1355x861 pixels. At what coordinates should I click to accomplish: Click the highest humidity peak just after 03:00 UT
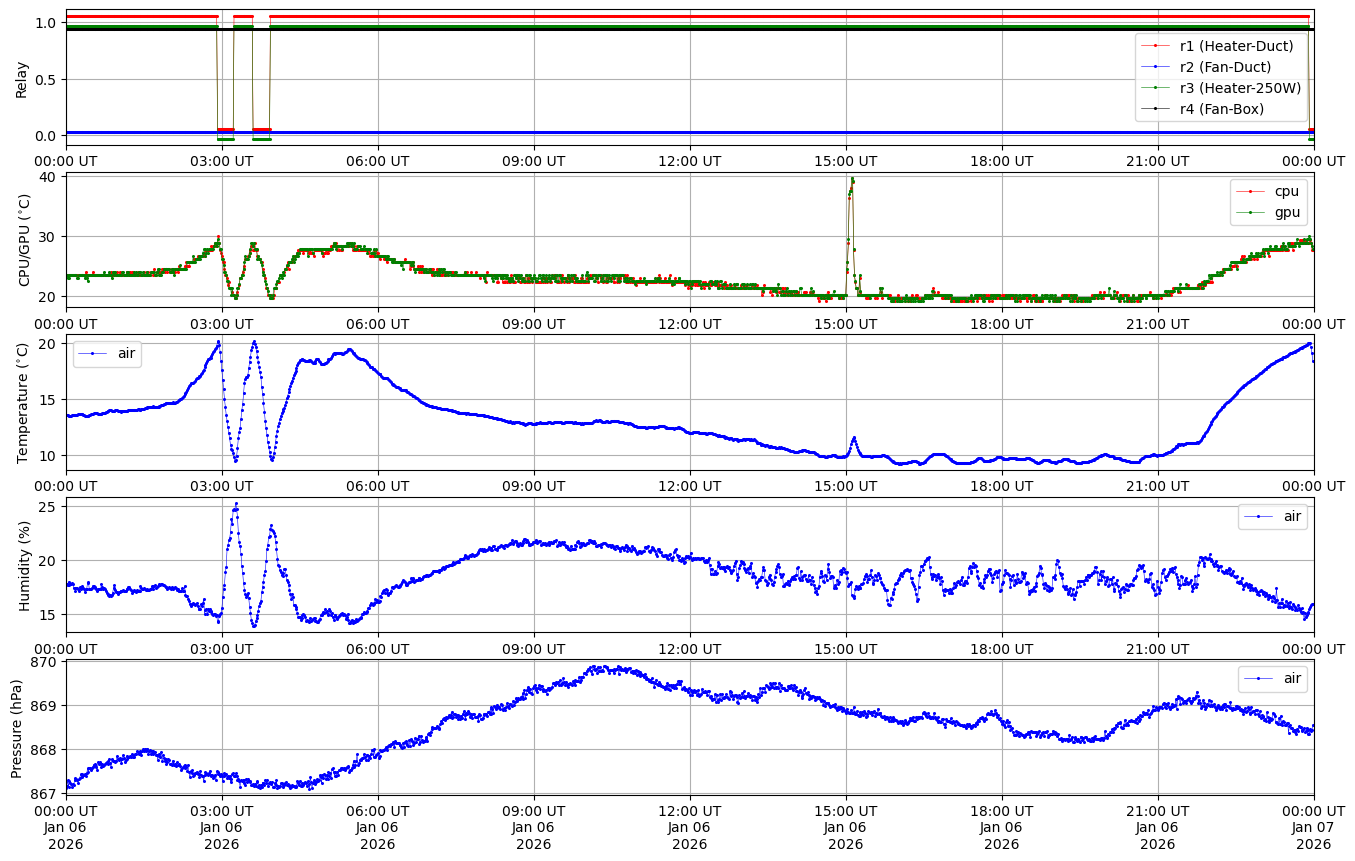point(236,504)
